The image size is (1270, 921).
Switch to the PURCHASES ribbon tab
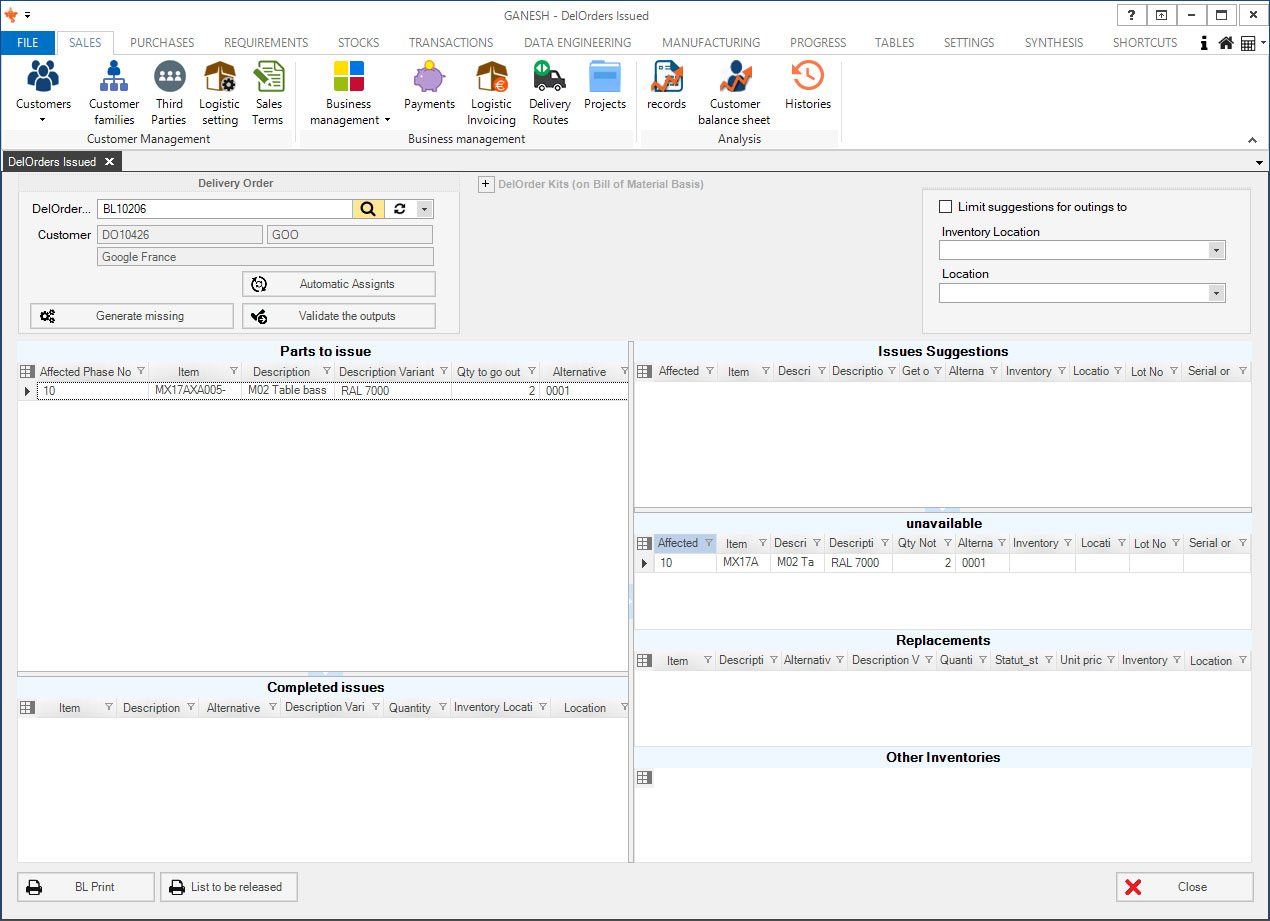(x=162, y=43)
